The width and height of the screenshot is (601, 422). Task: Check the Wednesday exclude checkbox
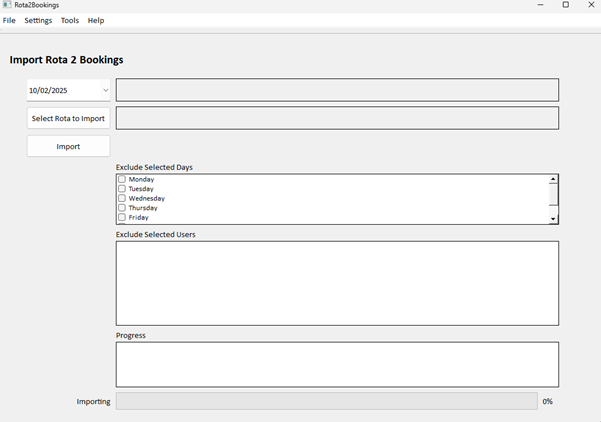[122, 198]
